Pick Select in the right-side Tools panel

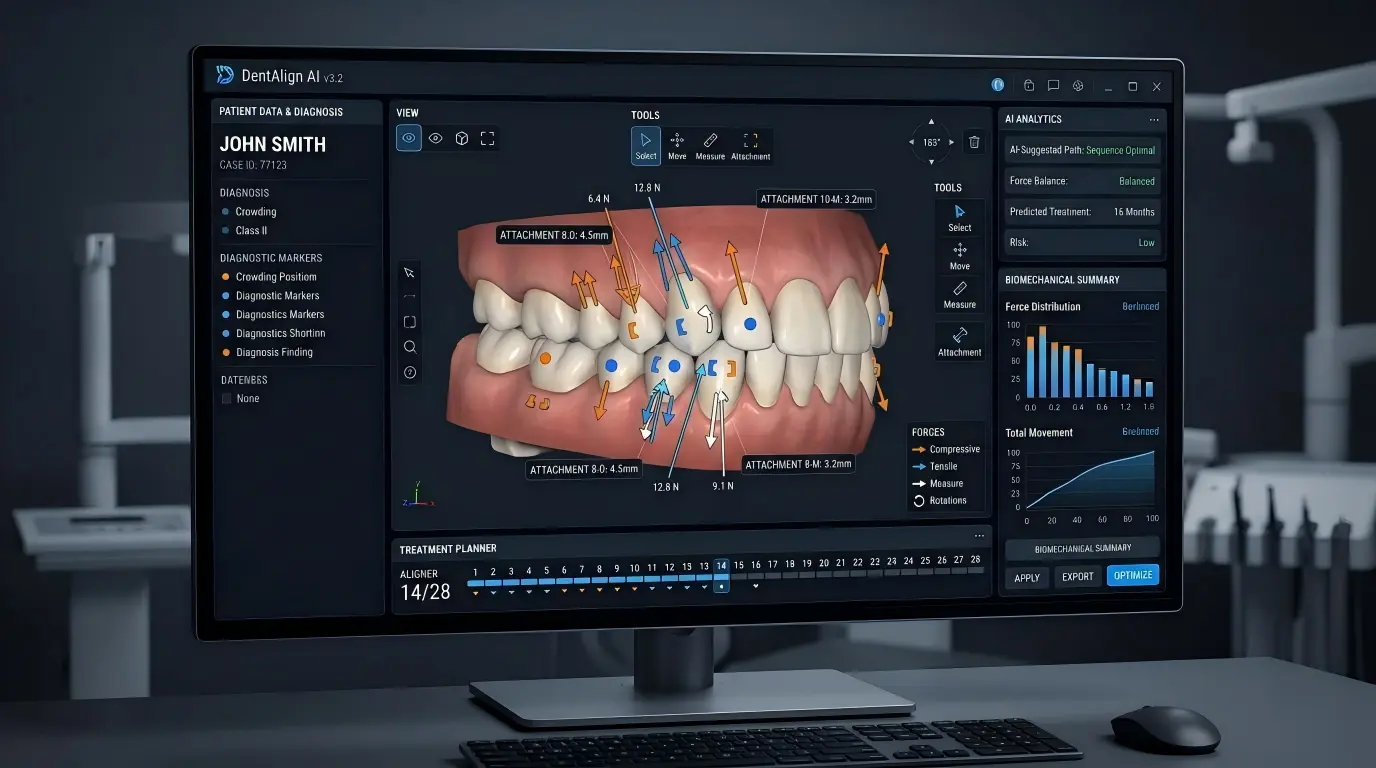coord(960,218)
